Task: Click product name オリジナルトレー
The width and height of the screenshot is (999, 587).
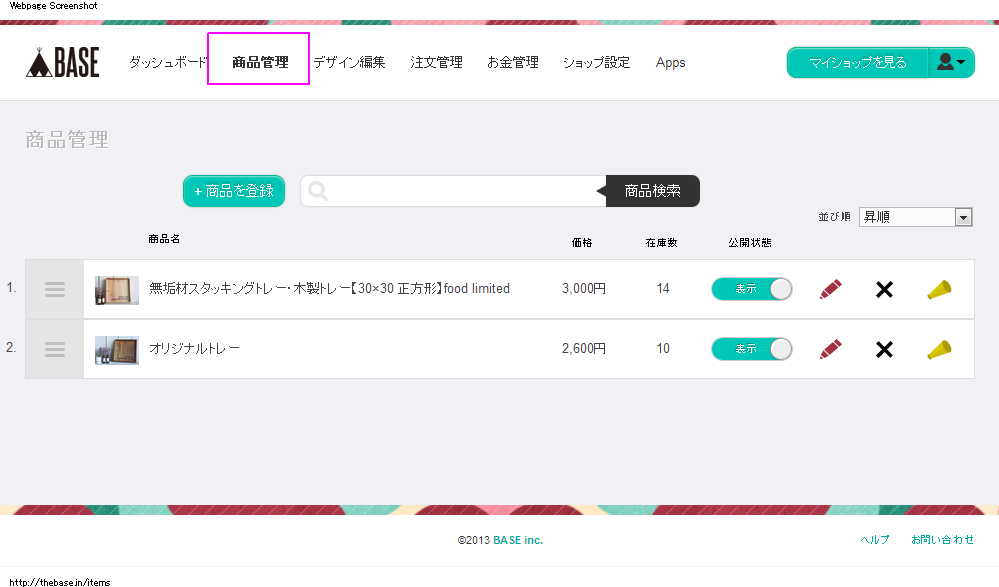Action: coord(194,349)
